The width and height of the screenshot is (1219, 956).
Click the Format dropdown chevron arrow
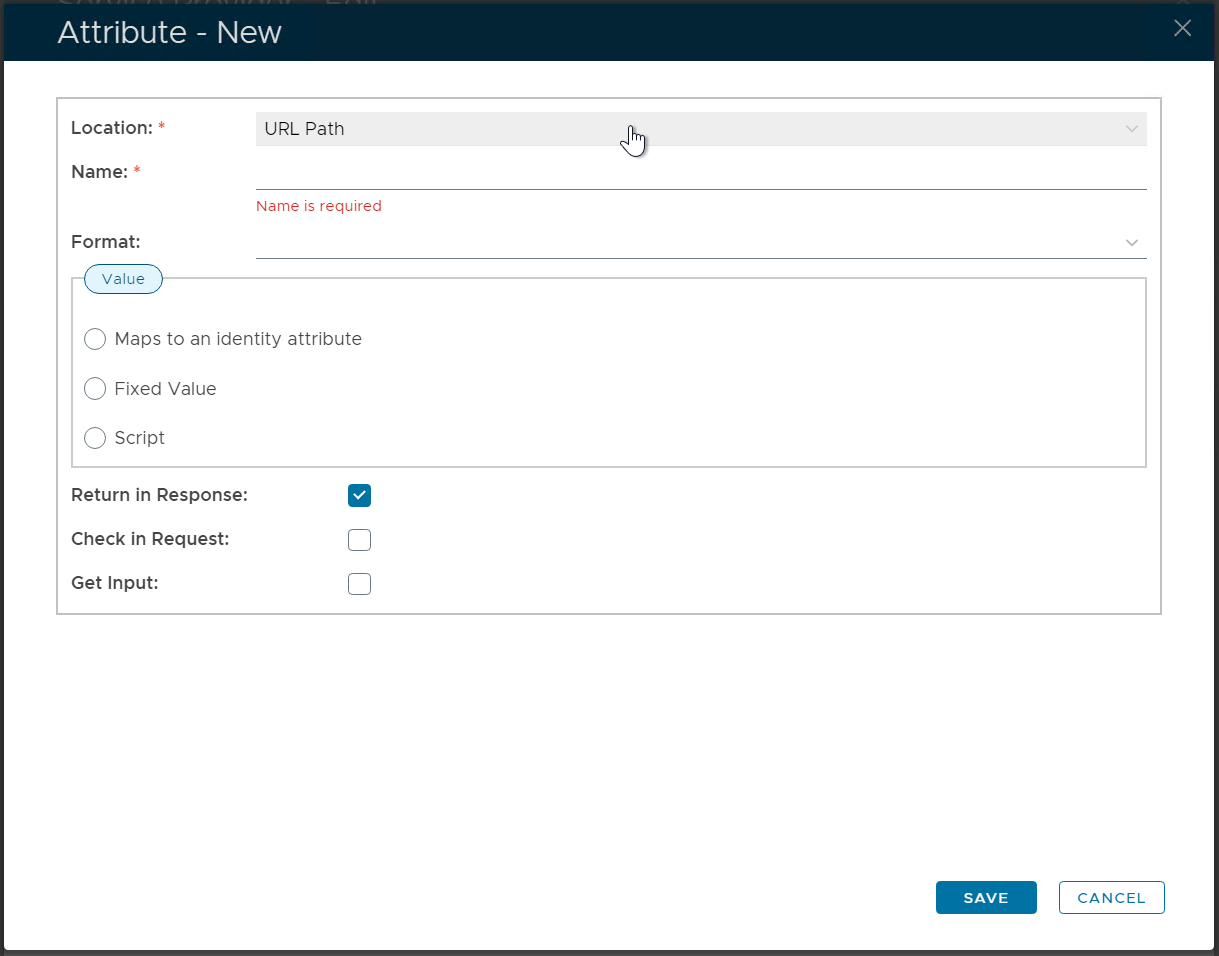[1132, 243]
